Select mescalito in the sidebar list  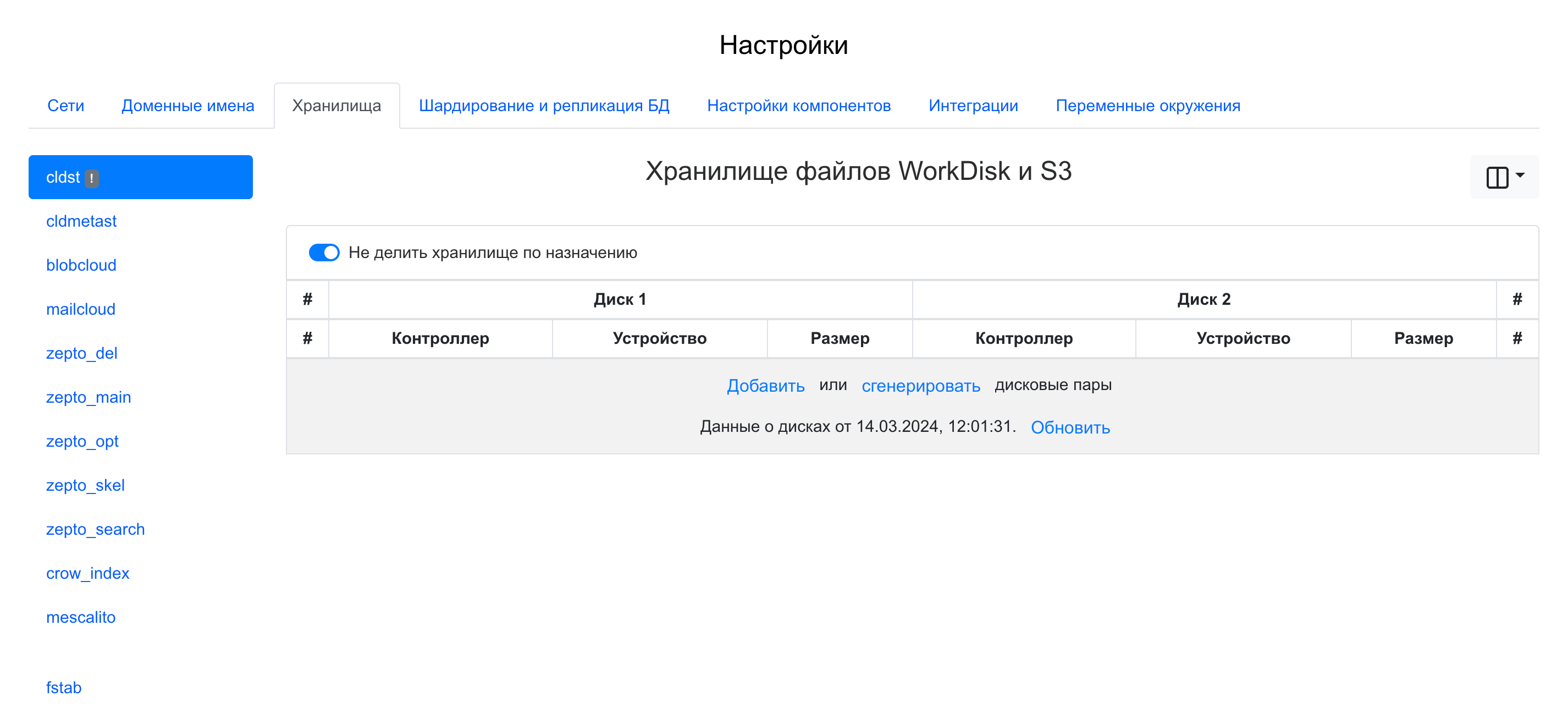tap(80, 617)
